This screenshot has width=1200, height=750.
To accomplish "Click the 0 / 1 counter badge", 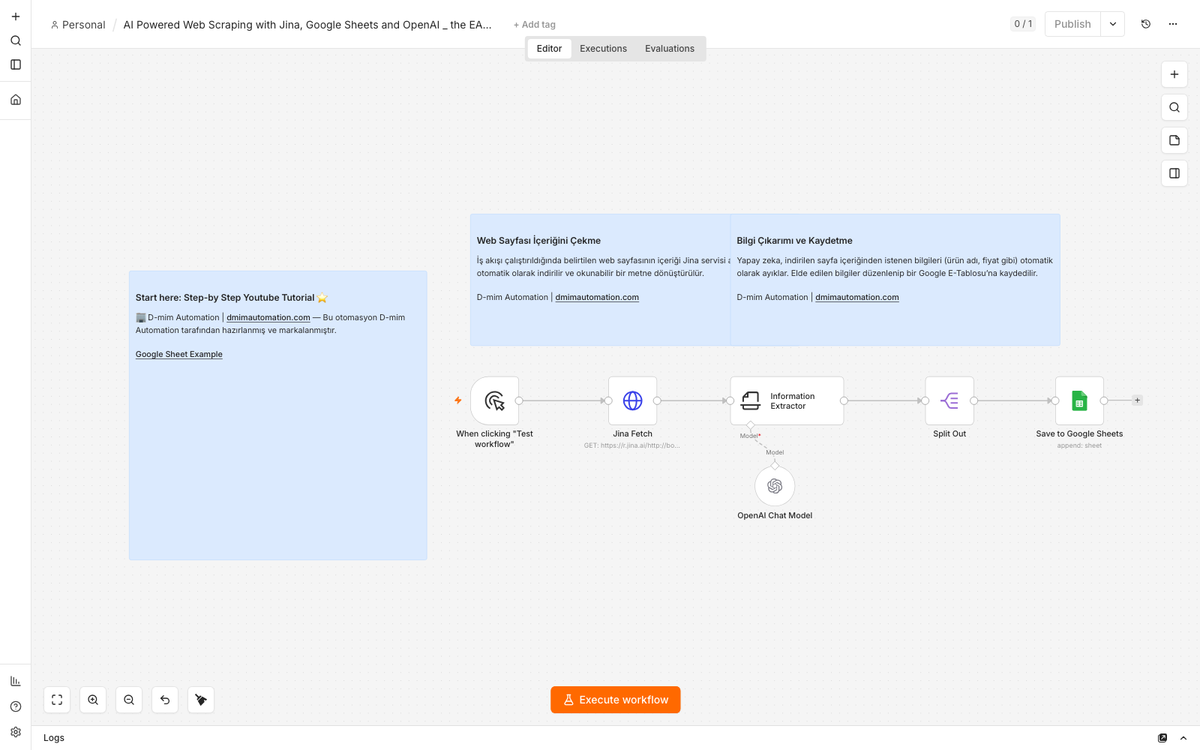I will point(1023,24).
